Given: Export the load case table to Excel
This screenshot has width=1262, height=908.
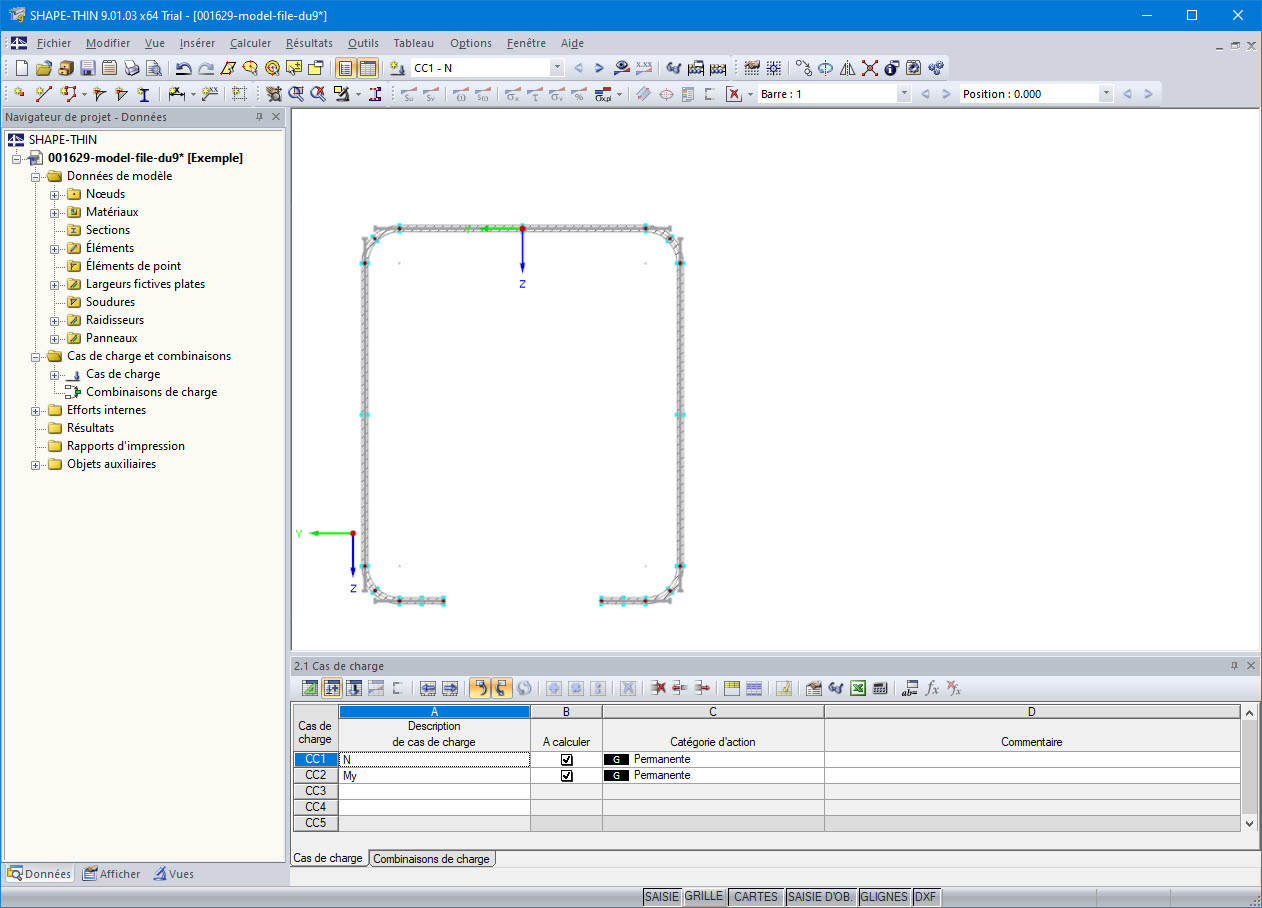Looking at the screenshot, I should 858,688.
